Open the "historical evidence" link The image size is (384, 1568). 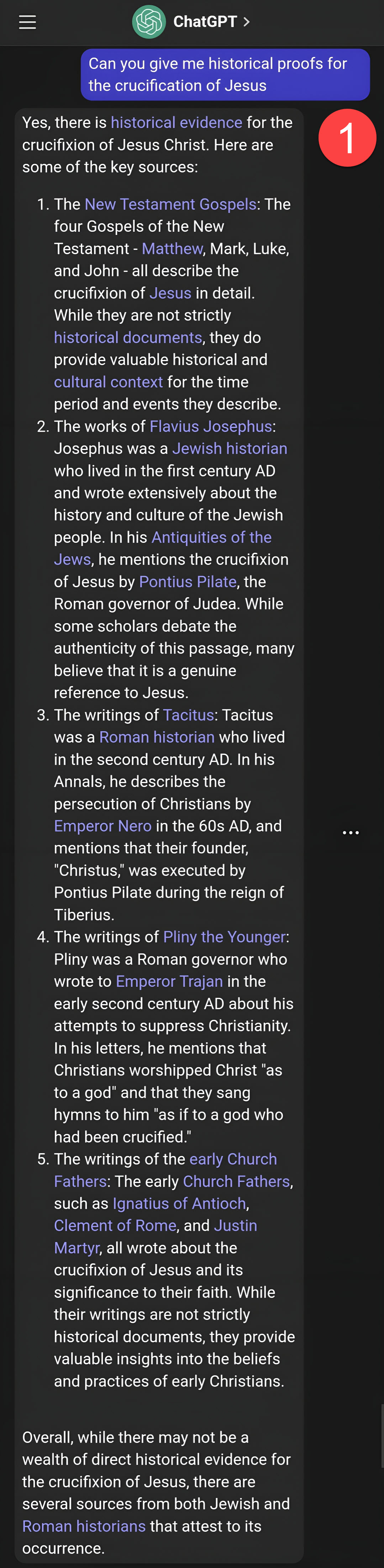click(x=176, y=122)
